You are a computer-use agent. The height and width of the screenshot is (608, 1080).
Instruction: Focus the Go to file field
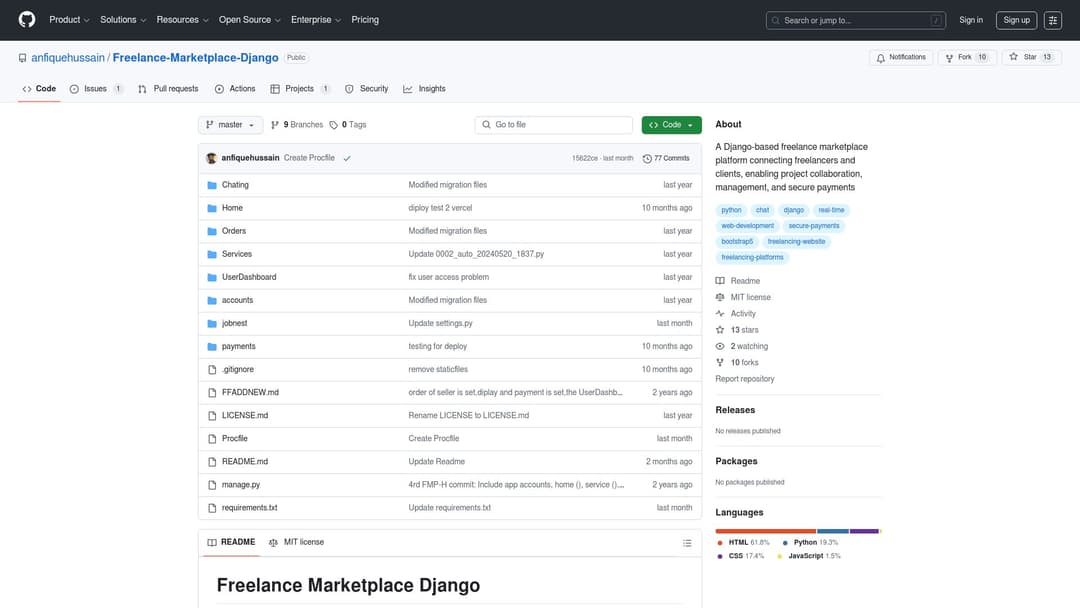tap(553, 125)
